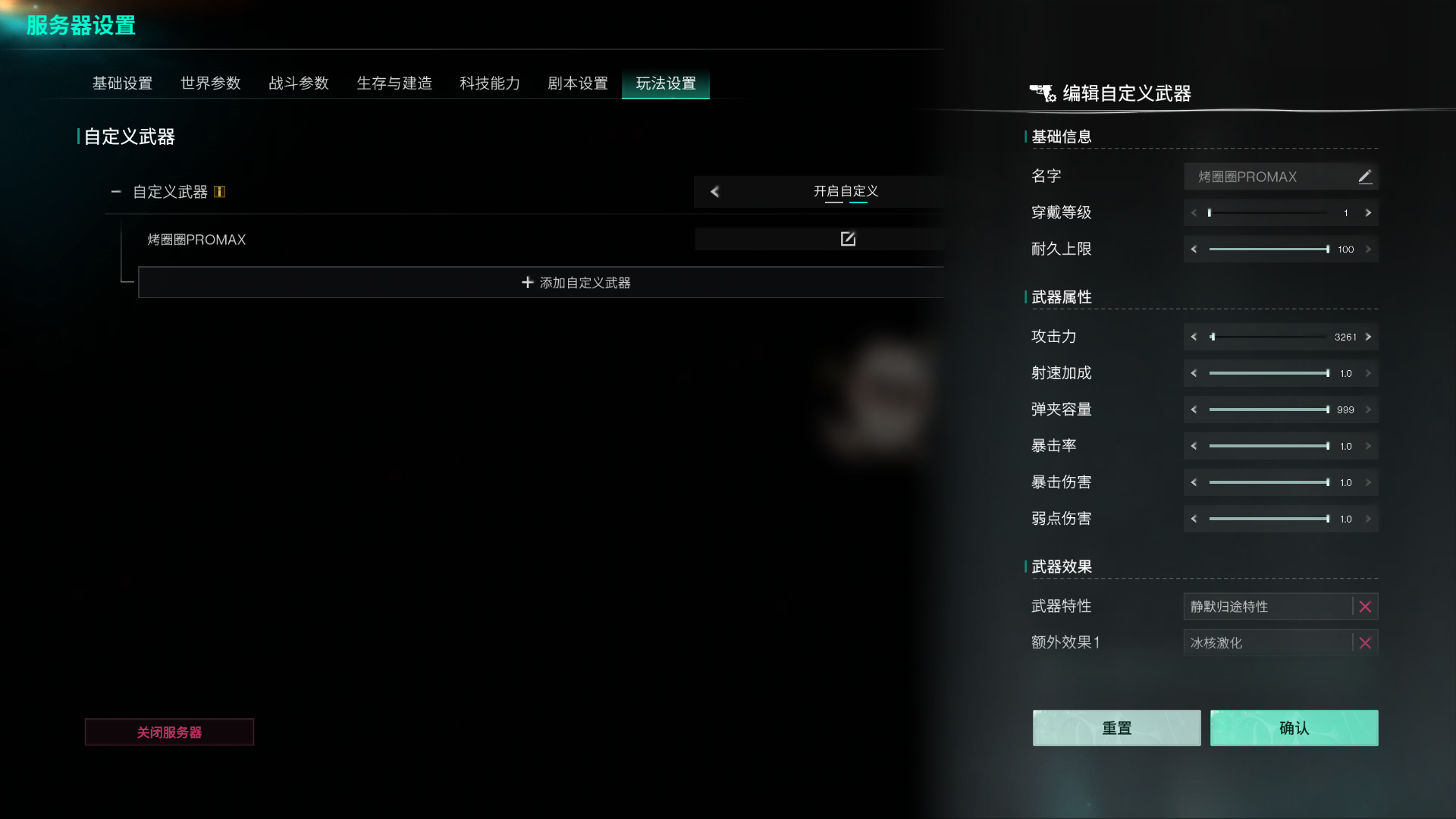Open edit icon for 烤圈圈PROMAX weapon row
Viewport: 1456px width, 819px height.
[x=848, y=239]
